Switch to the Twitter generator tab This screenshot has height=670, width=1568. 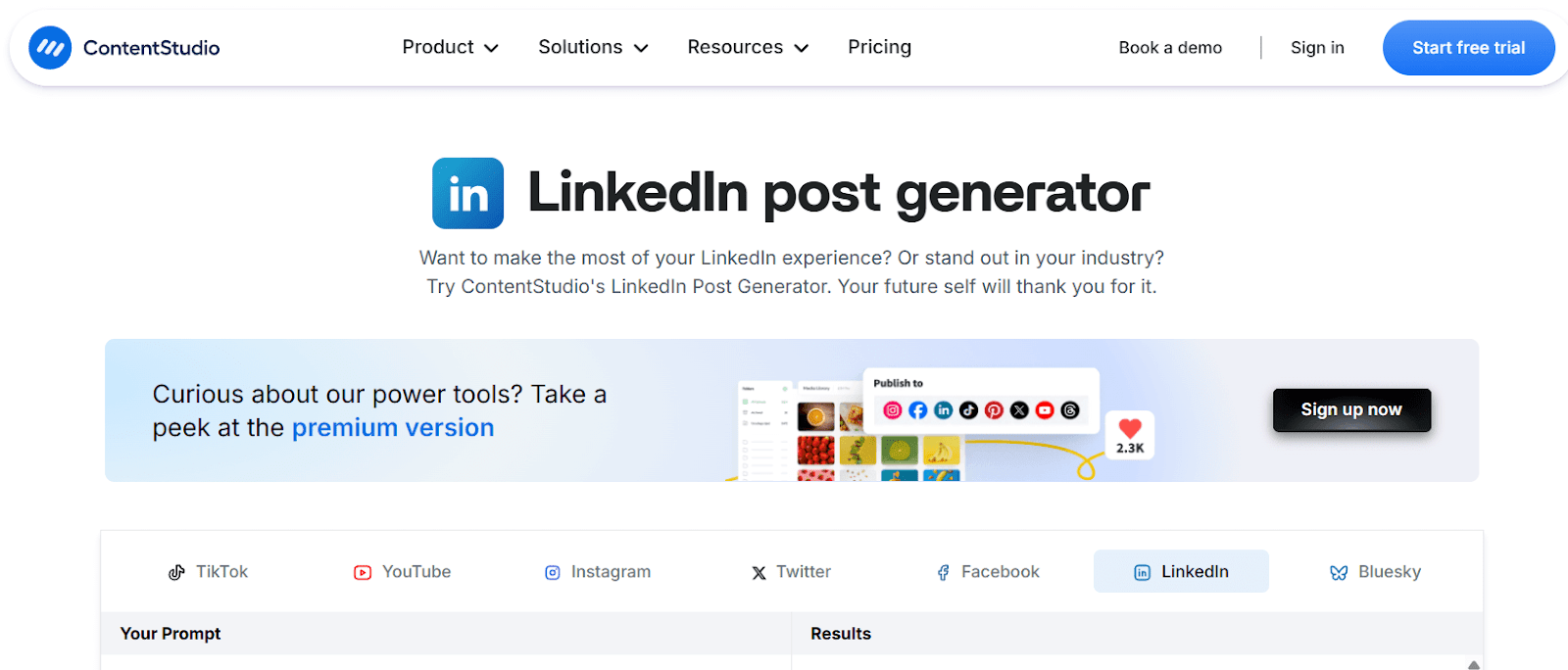790,571
